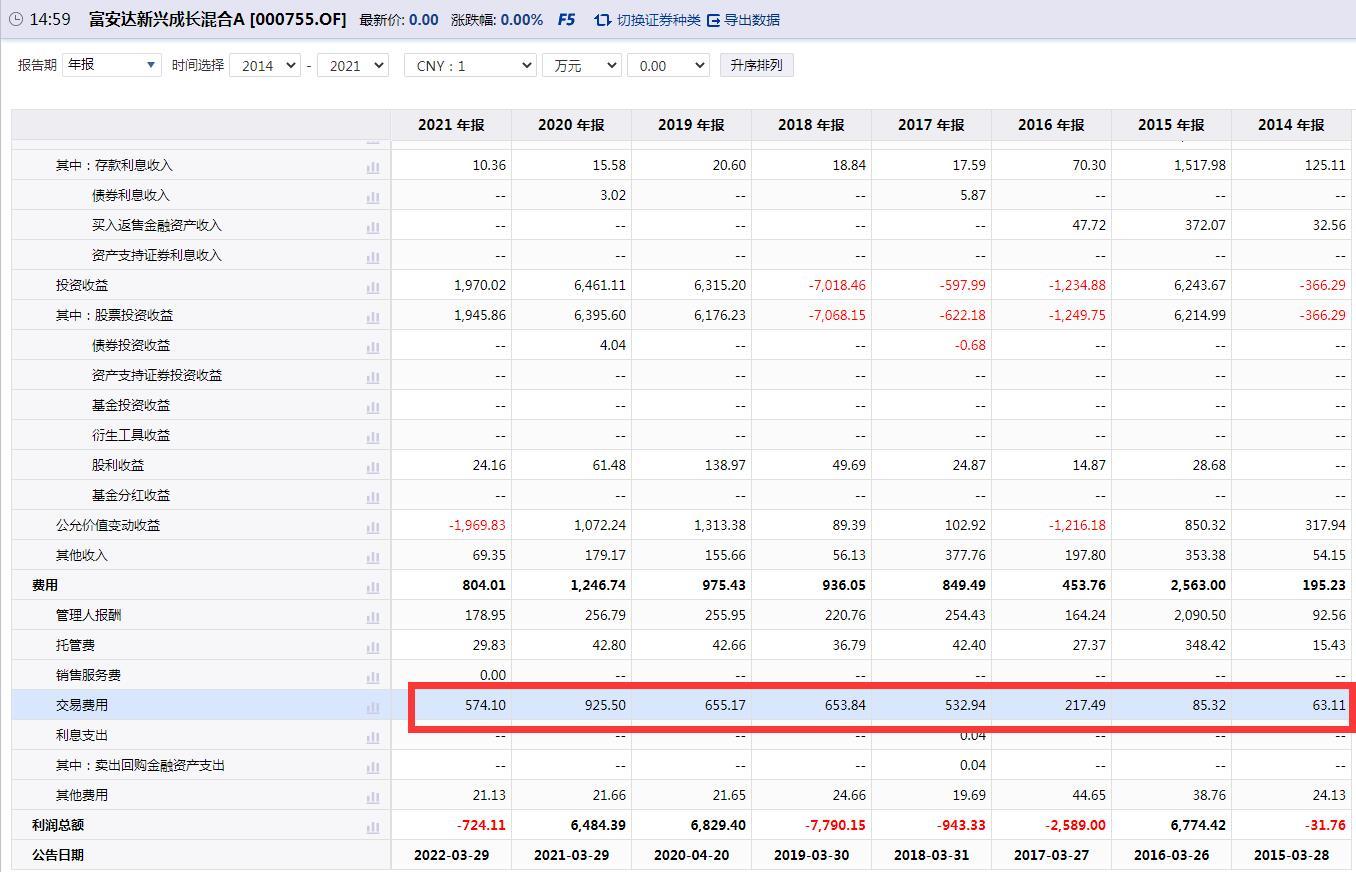This screenshot has width=1356, height=872.
Task: Select the 2021 年报 column header
Action: point(451,125)
